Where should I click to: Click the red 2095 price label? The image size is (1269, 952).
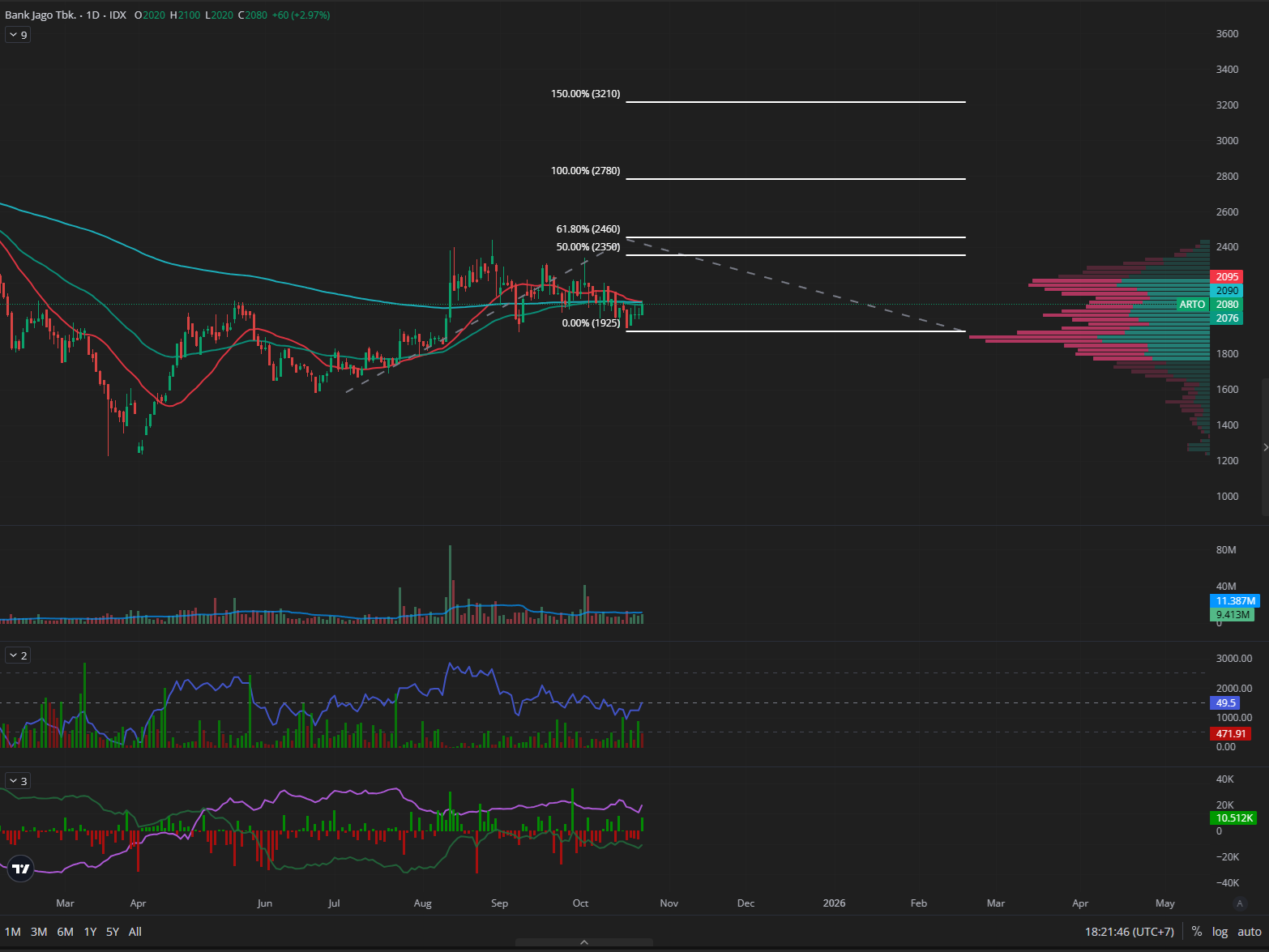click(x=1227, y=277)
